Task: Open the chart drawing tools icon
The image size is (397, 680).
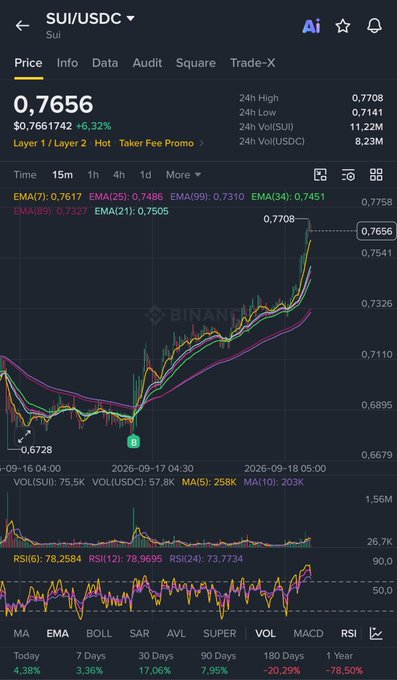Action: coord(320,175)
